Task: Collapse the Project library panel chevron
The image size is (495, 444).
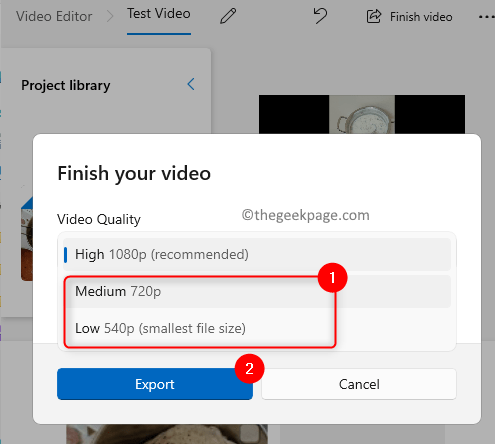Action: coord(191,84)
